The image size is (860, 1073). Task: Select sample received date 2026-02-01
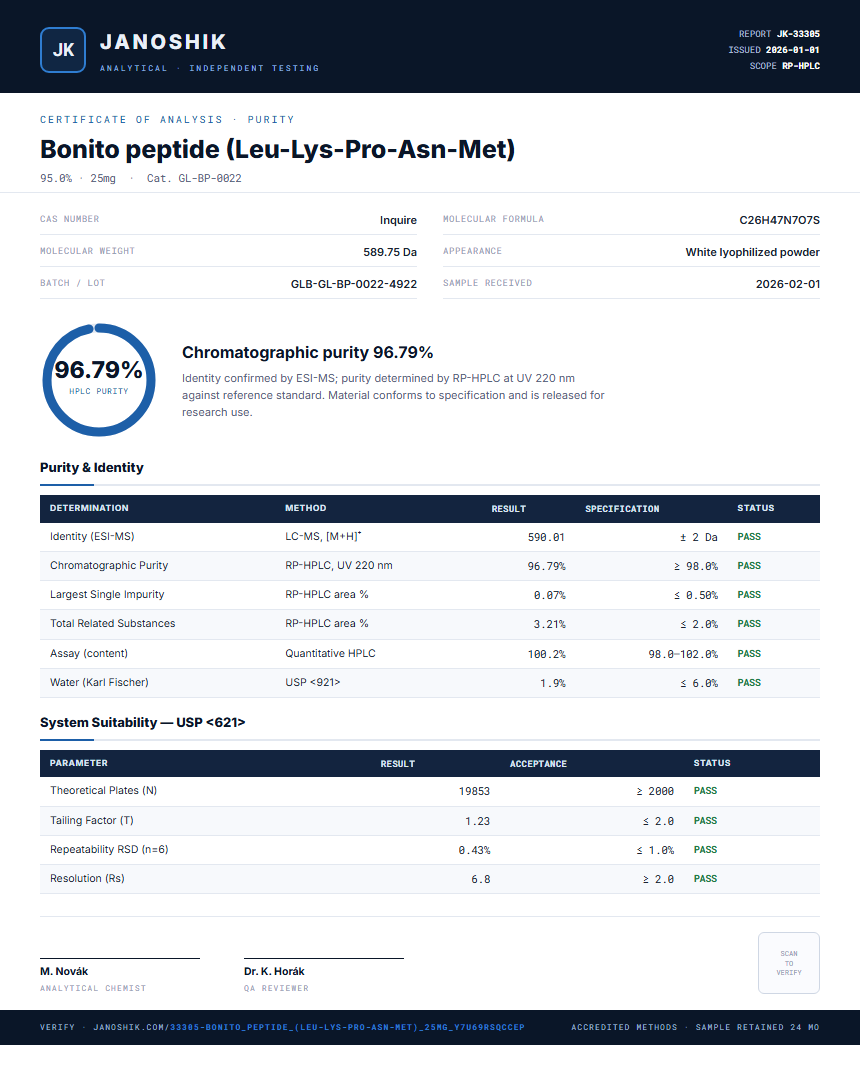[787, 284]
